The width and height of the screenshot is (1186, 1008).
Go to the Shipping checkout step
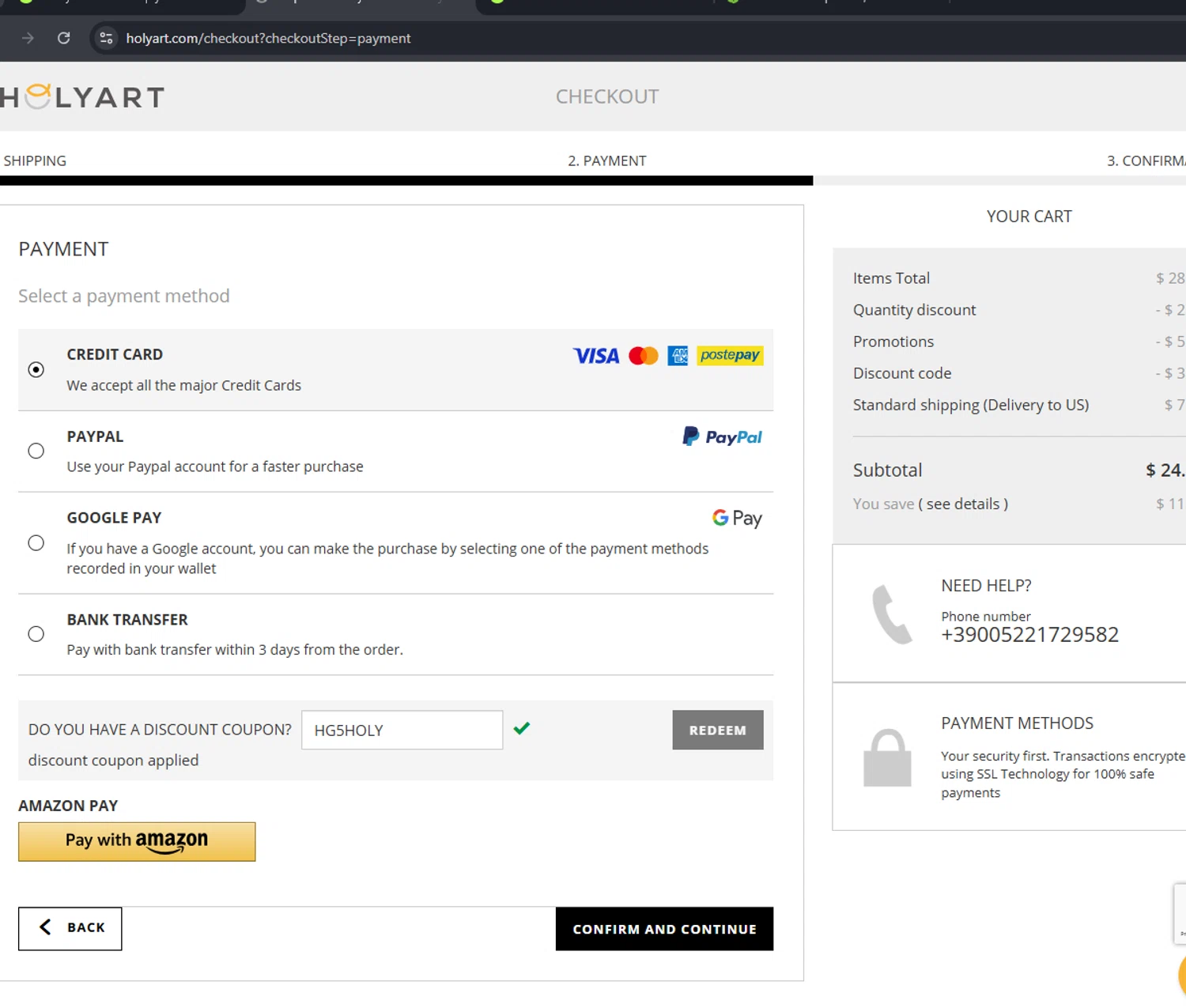[x=34, y=160]
